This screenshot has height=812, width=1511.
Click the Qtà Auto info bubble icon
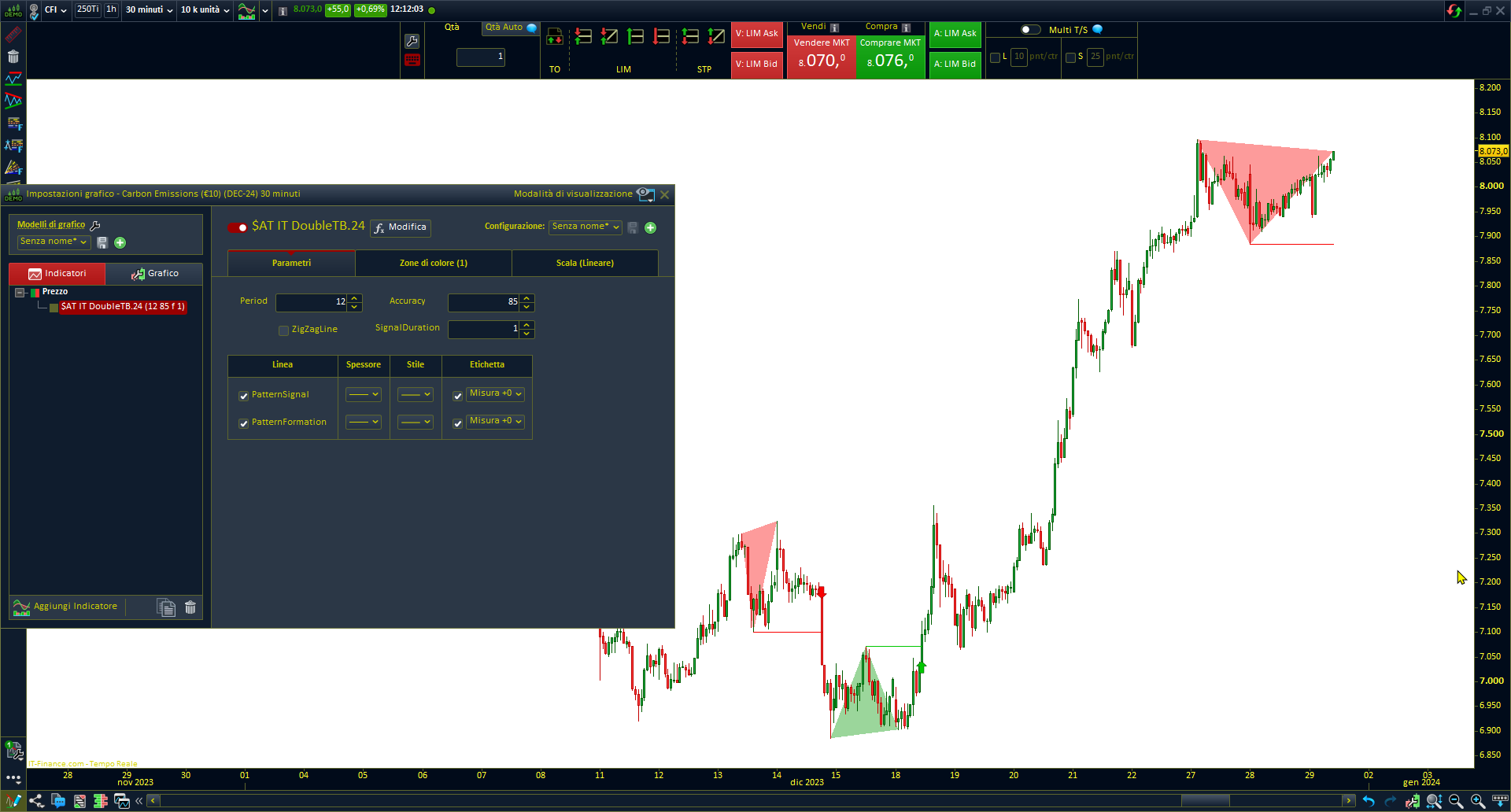[532, 28]
